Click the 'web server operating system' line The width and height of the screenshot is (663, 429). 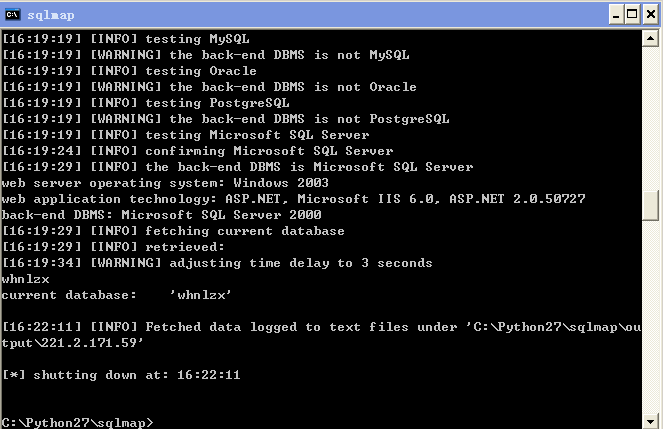165,183
